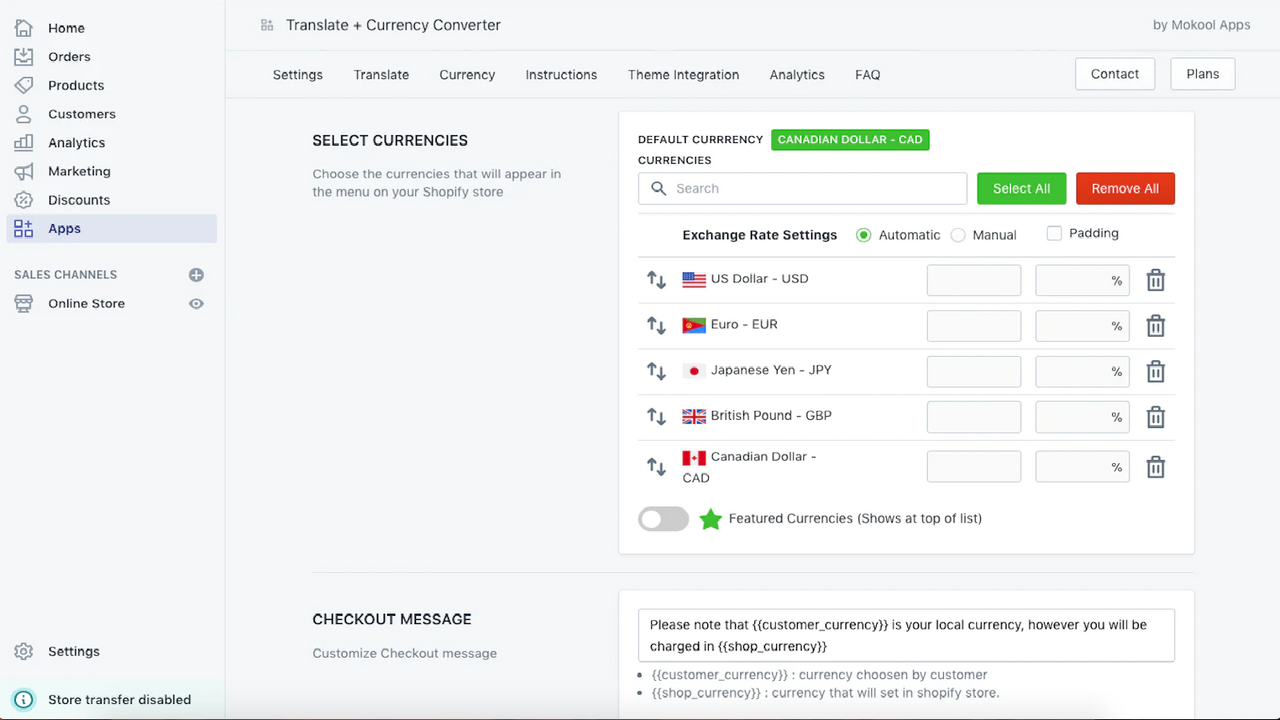Click the Euro exchange rate field

974,325
